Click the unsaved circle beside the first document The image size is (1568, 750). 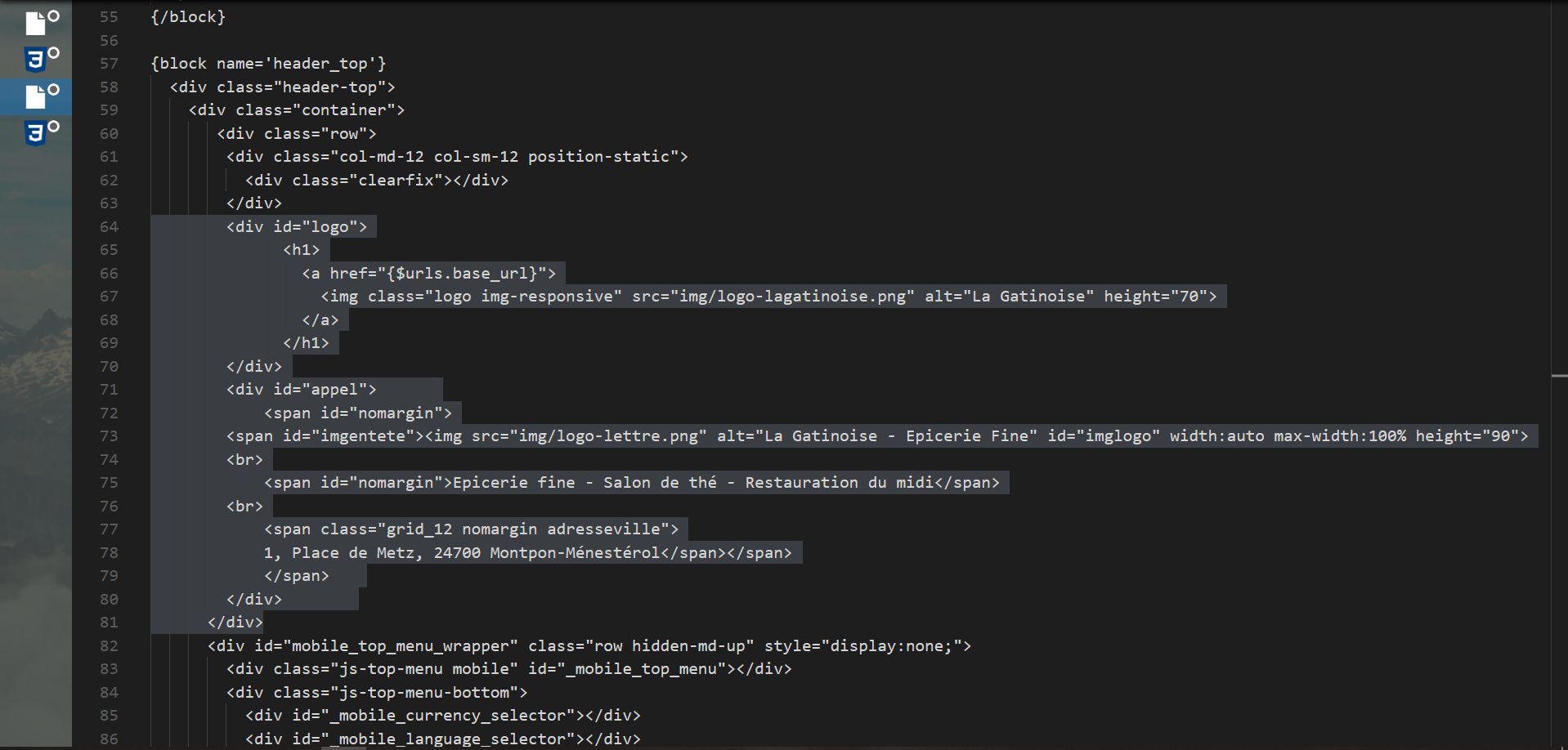(x=53, y=16)
